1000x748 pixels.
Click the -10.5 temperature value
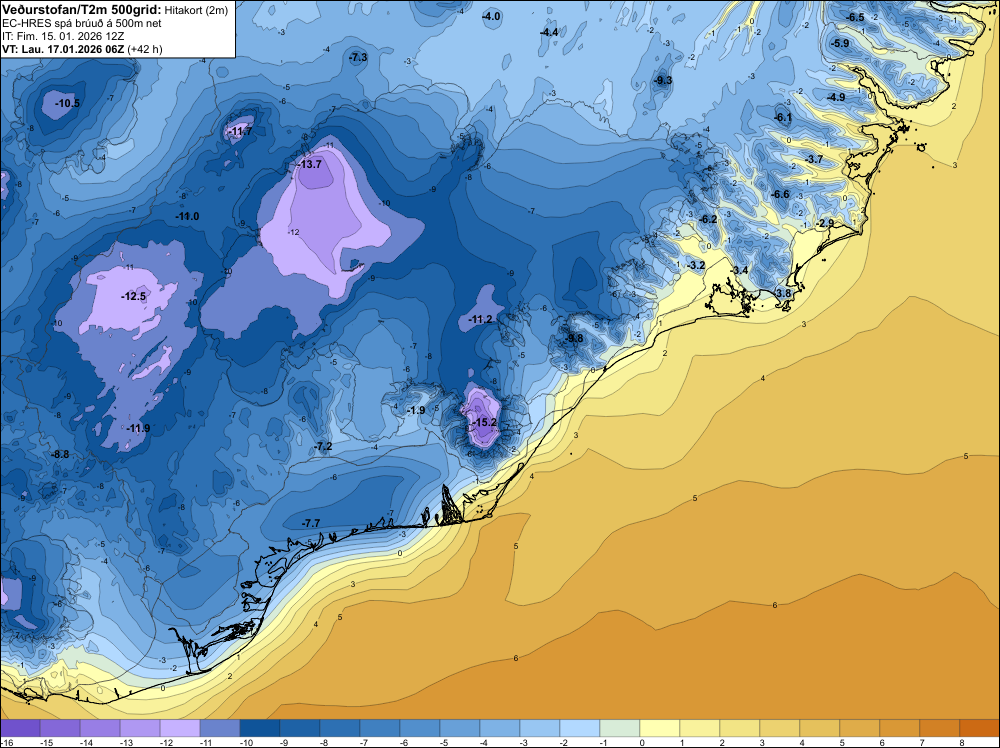click(x=68, y=103)
